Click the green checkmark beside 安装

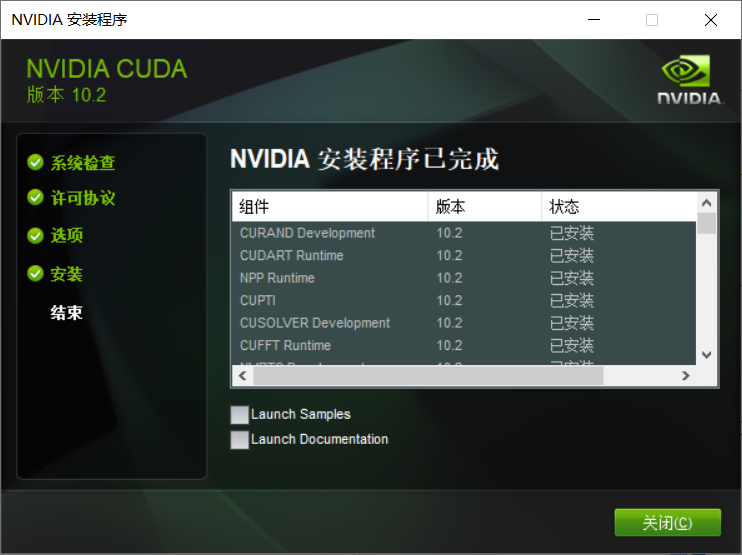pyautogui.click(x=35, y=273)
